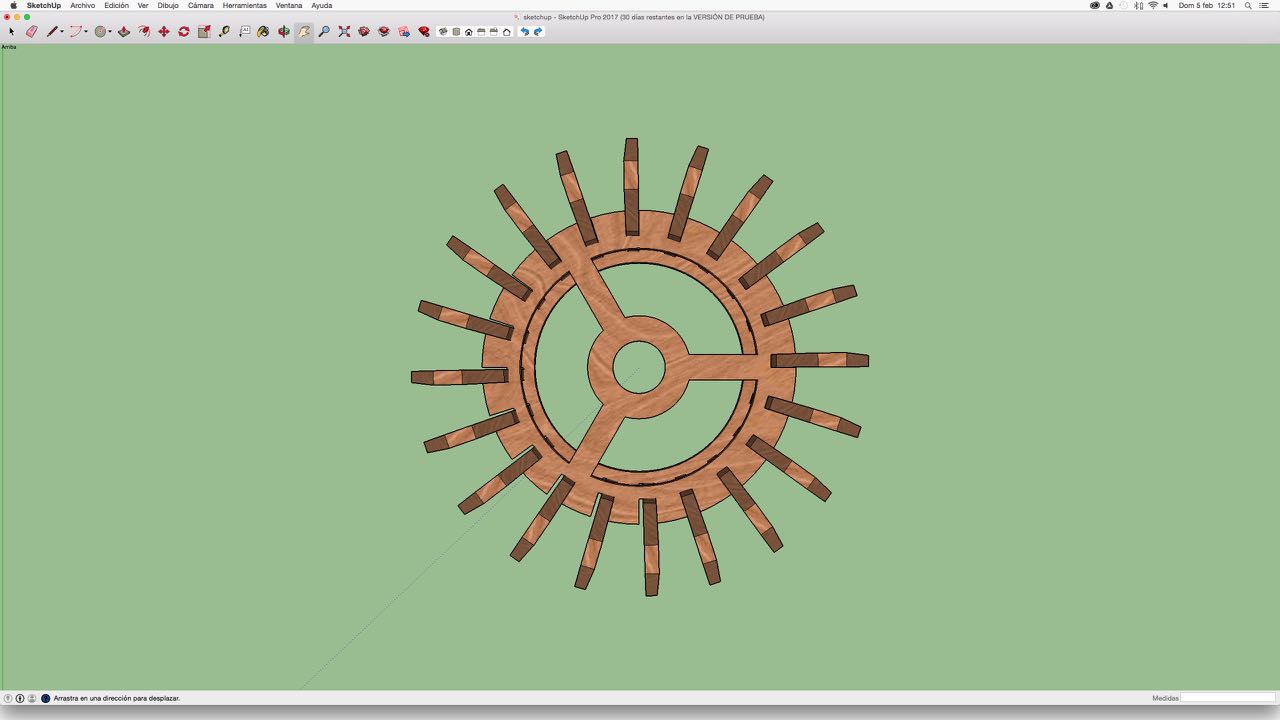Activate the Orbit tool

point(284,32)
